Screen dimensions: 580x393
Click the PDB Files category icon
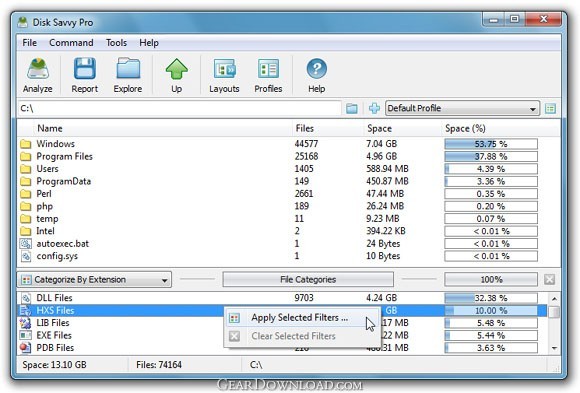tap(26, 348)
